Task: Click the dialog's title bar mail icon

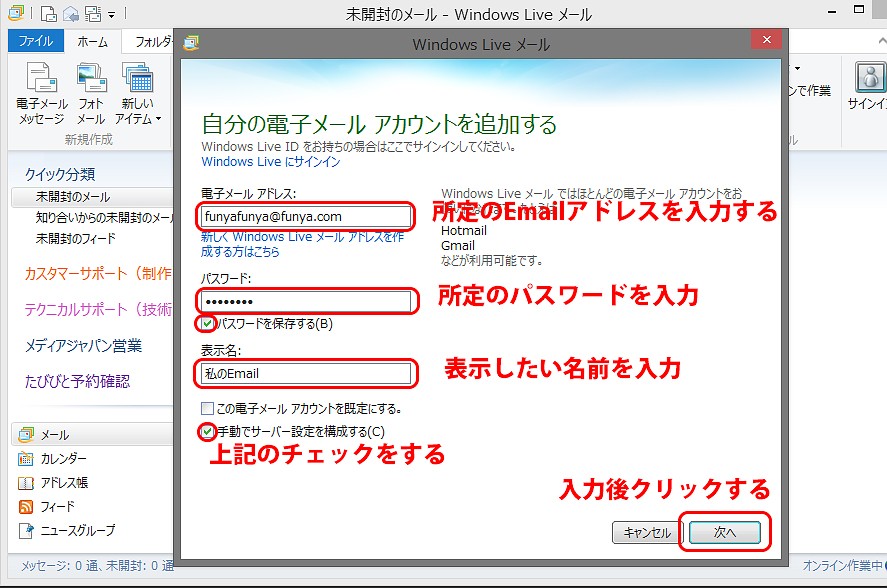Action: (191, 43)
